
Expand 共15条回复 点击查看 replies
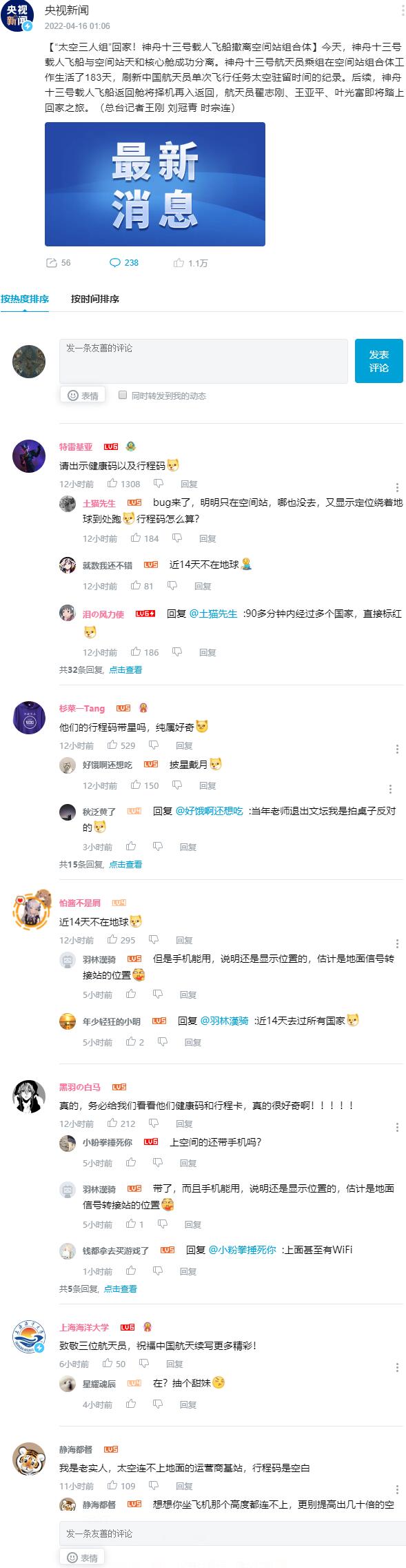click(x=125, y=864)
